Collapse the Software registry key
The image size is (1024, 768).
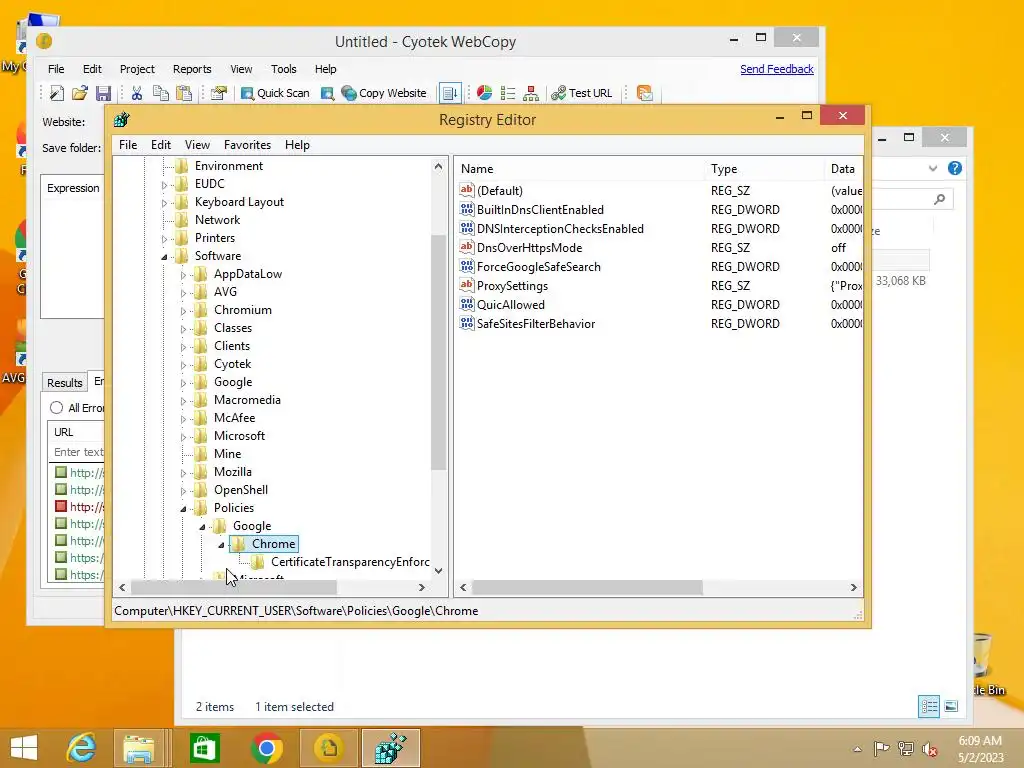[x=165, y=257]
